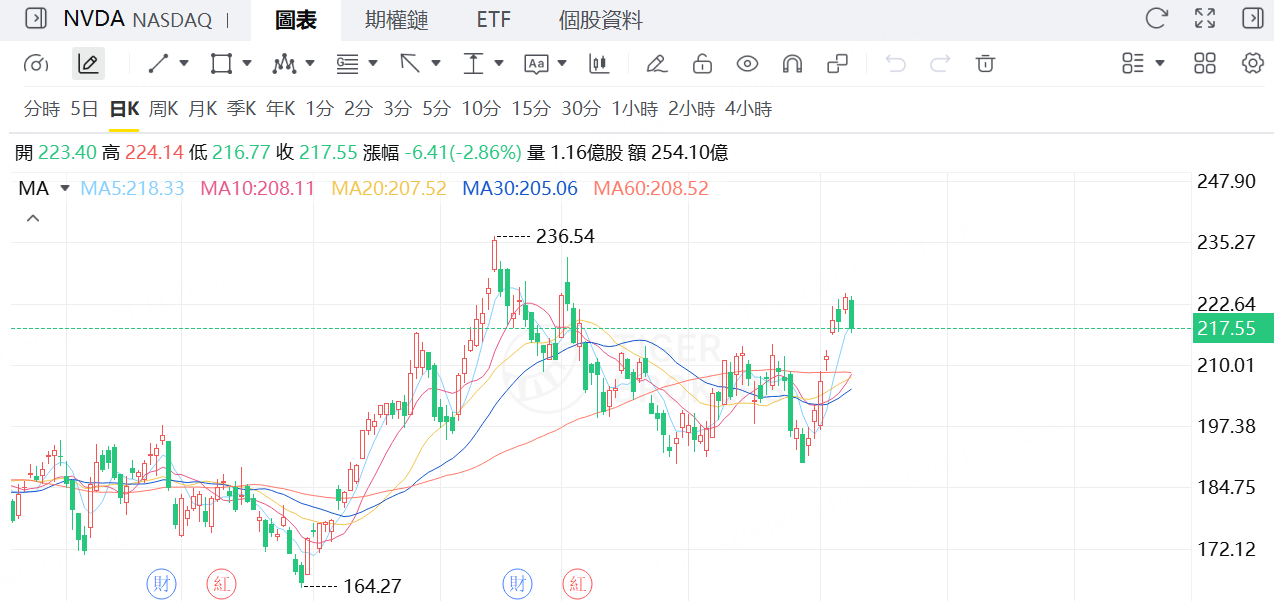Click the MA5:218.33 indicator label
This screenshot has height=602, width=1274.
[132, 188]
